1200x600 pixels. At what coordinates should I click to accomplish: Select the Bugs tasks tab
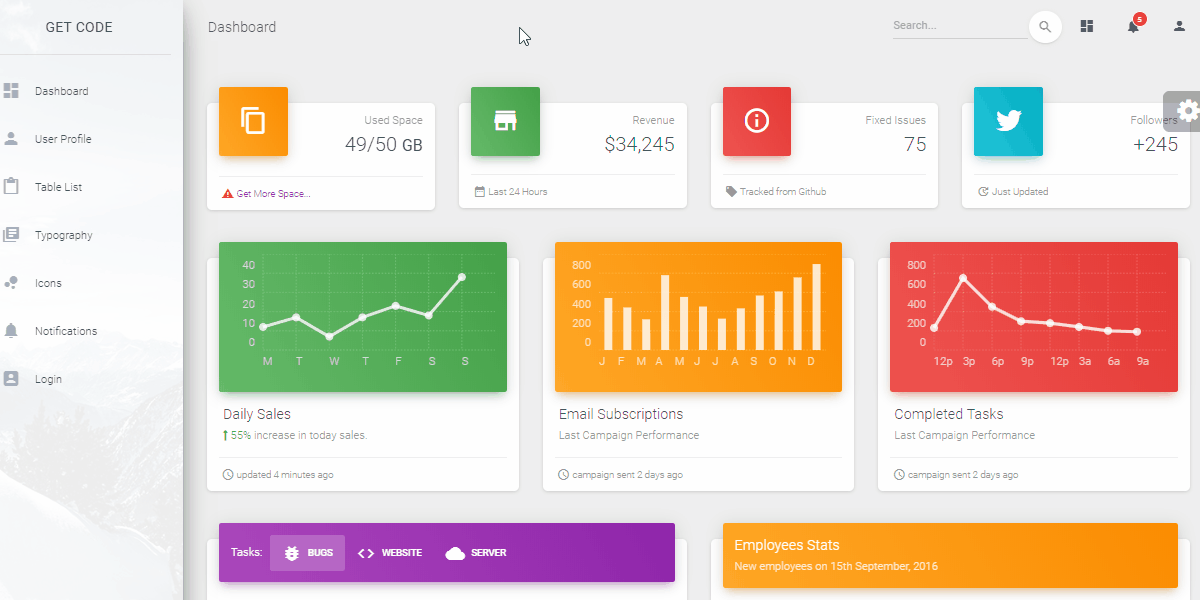(x=307, y=553)
